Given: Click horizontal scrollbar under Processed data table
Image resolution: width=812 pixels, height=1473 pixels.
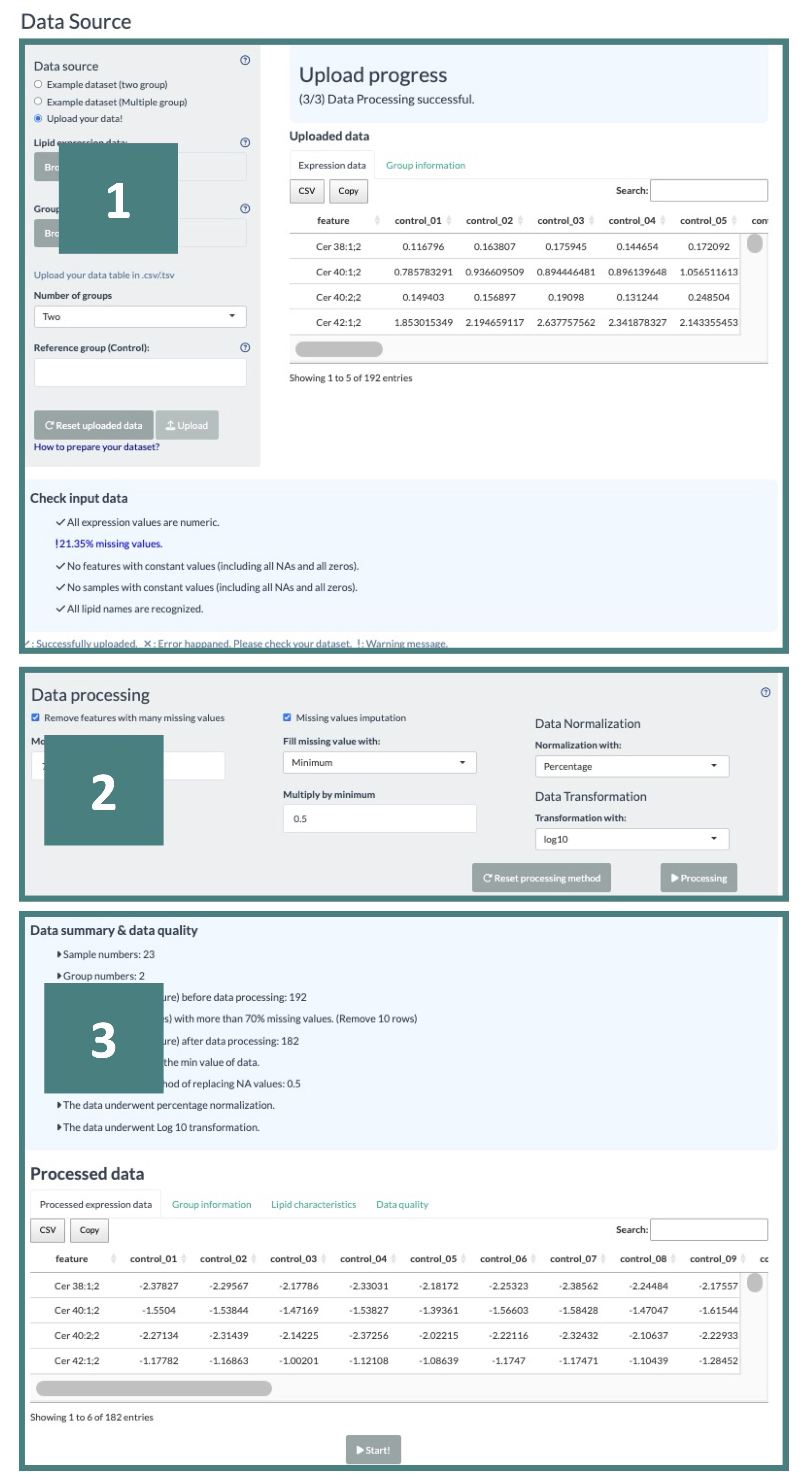Looking at the screenshot, I should pos(154,1388).
